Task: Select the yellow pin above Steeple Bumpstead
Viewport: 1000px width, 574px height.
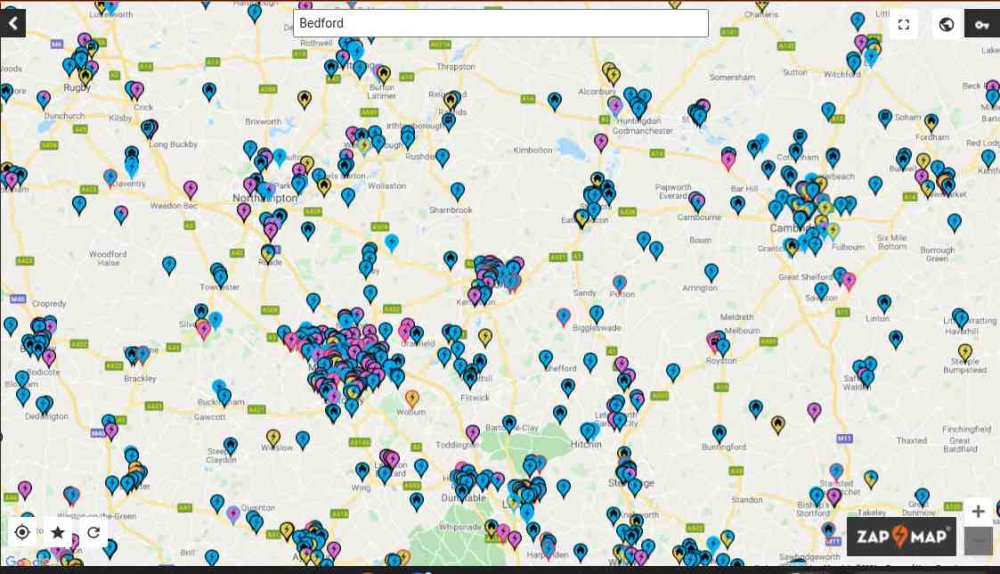Action: [966, 352]
